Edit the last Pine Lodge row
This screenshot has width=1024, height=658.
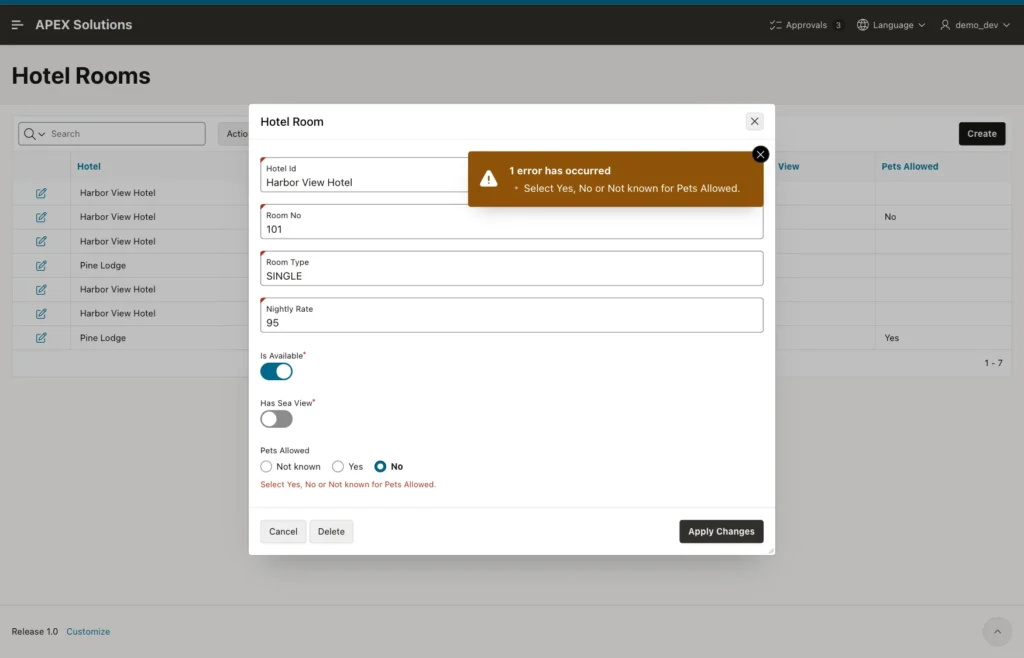pos(41,338)
